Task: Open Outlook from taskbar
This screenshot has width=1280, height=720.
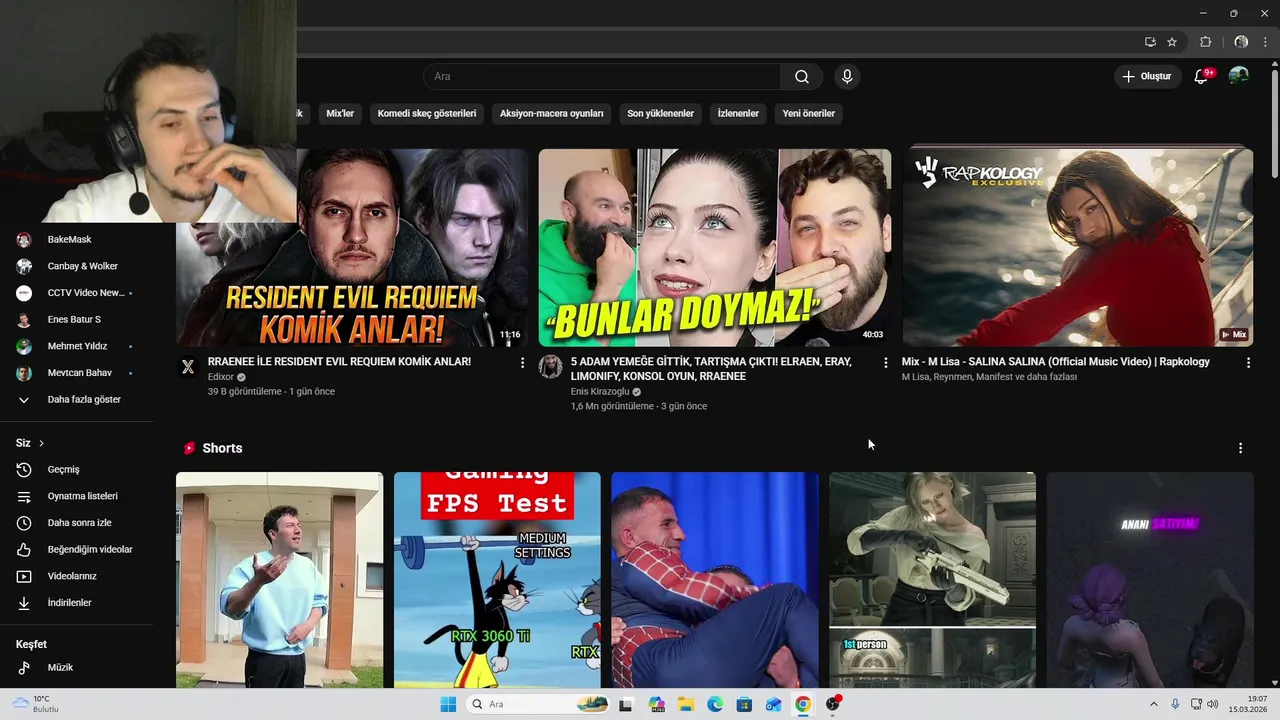Action: [x=773, y=704]
